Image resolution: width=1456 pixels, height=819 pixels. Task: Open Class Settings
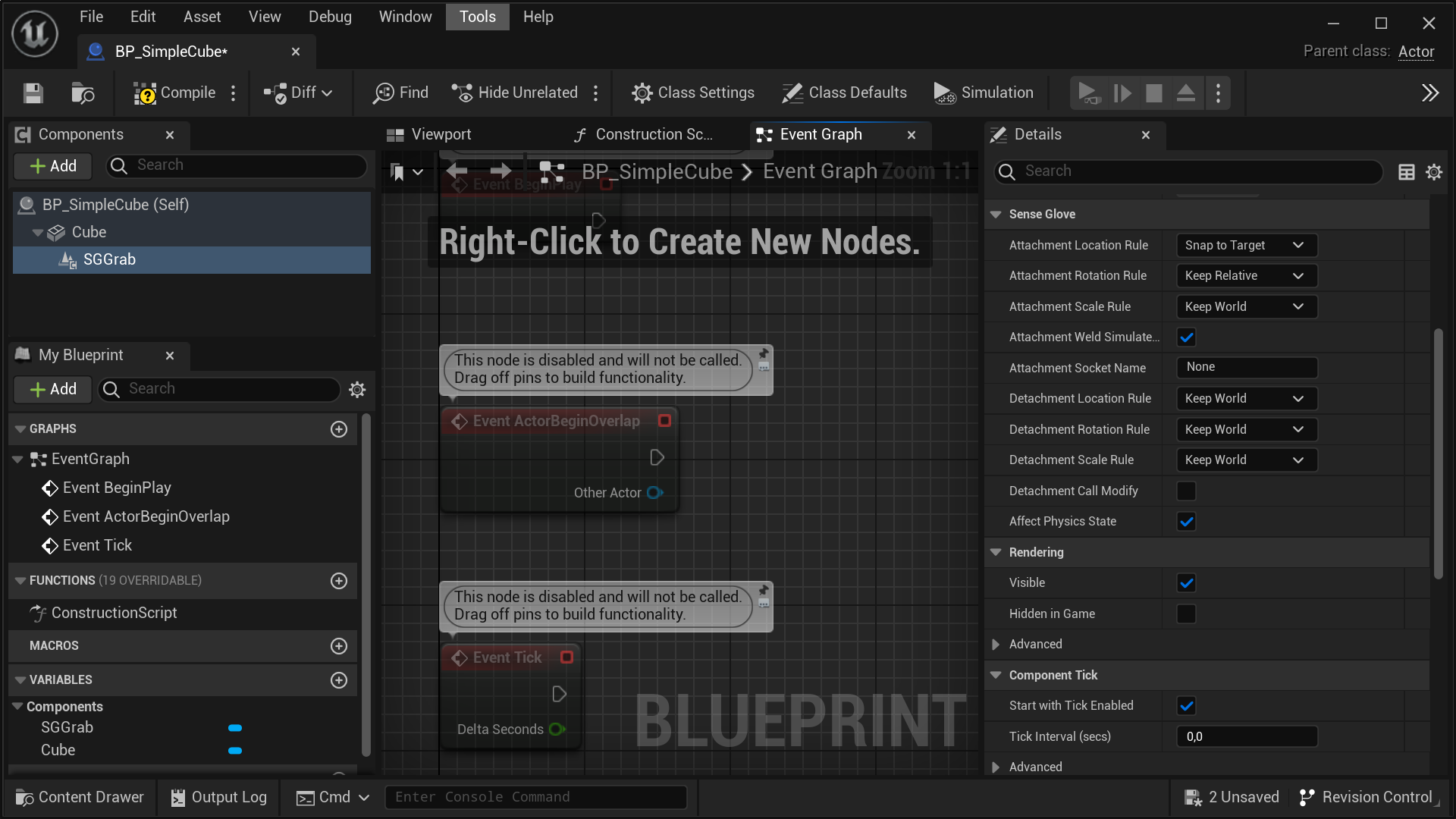[x=693, y=93]
